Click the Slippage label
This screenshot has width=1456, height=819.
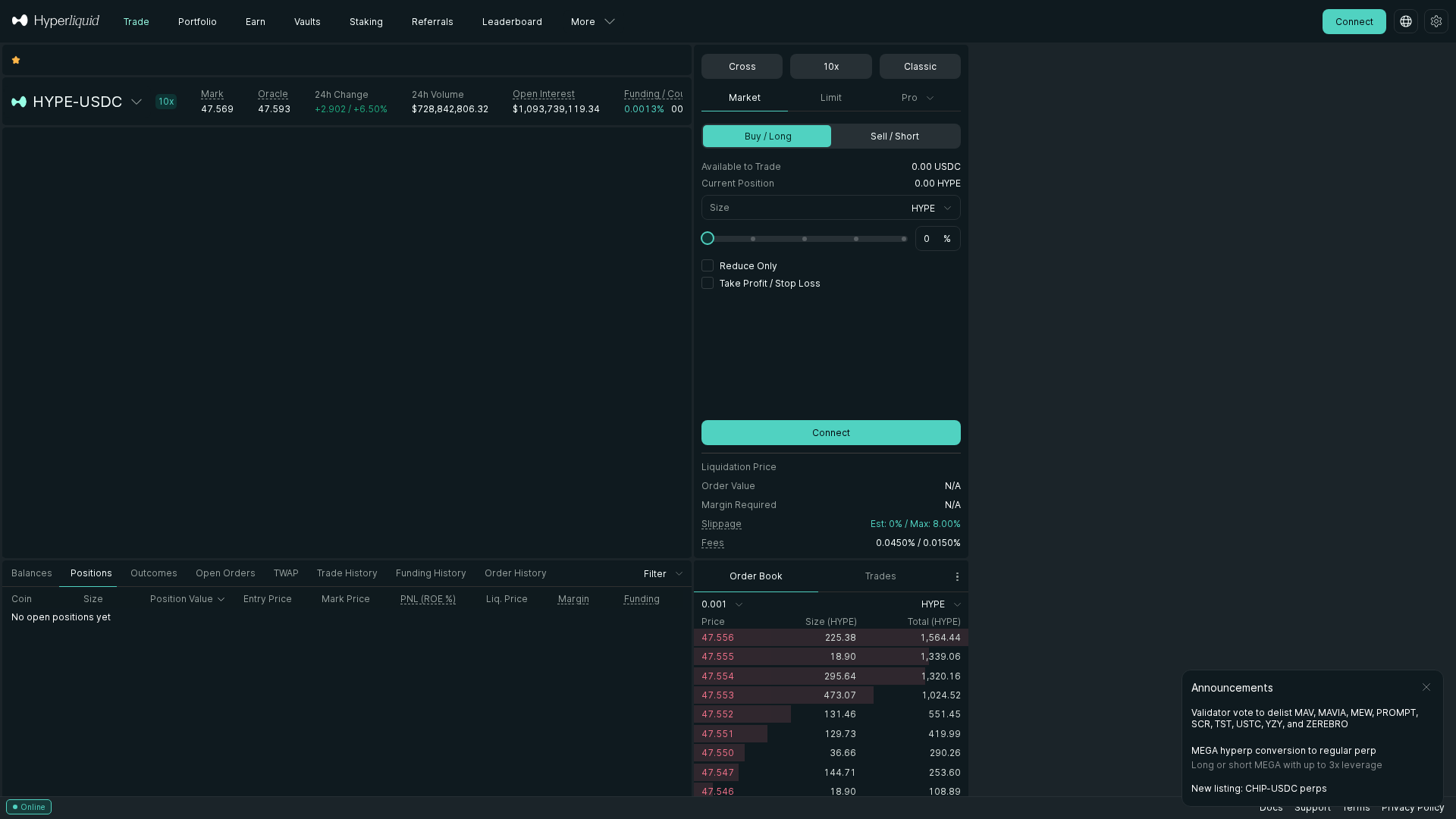click(721, 524)
